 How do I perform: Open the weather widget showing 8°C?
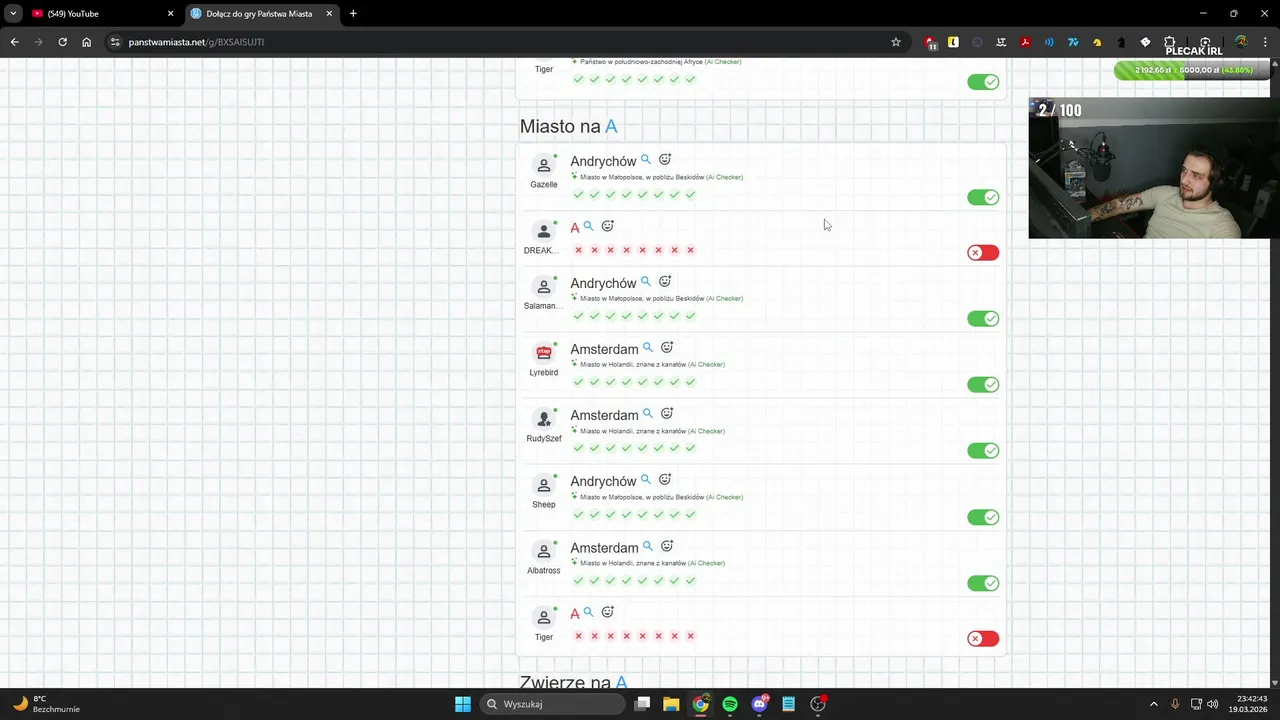pos(46,704)
